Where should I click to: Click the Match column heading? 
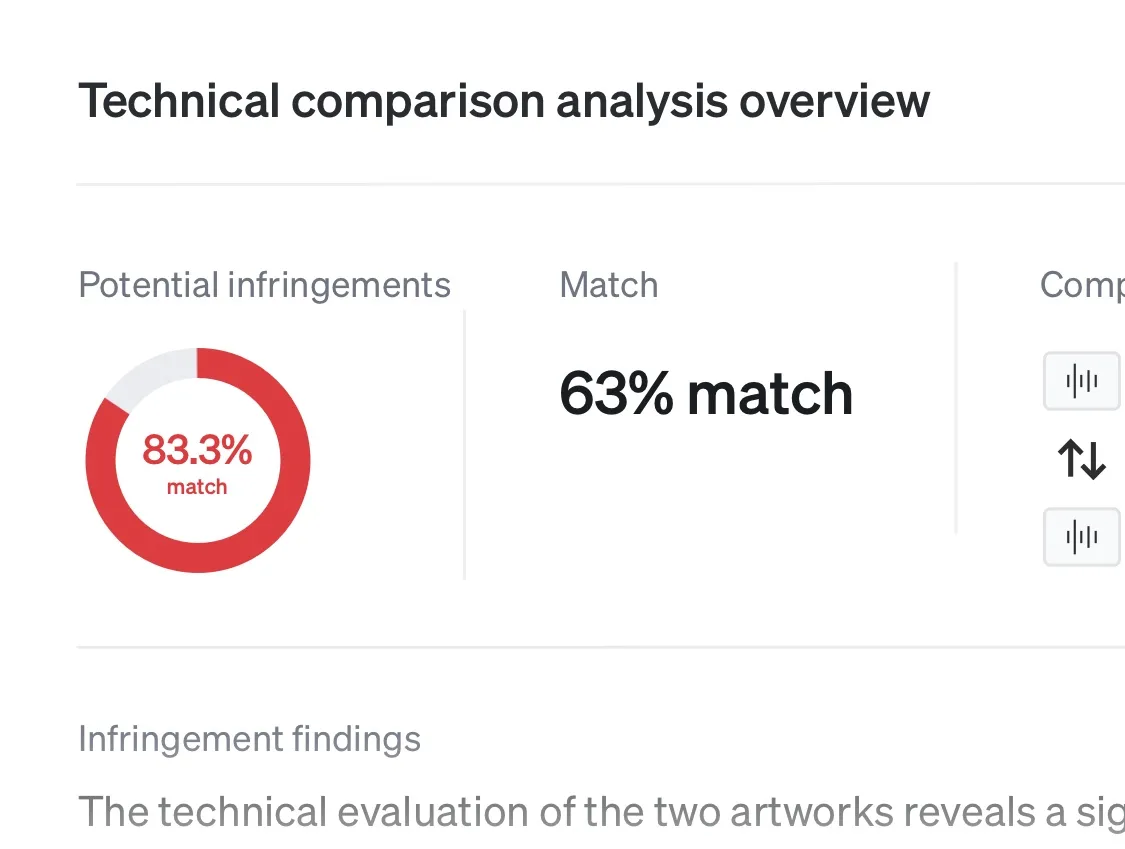point(608,285)
